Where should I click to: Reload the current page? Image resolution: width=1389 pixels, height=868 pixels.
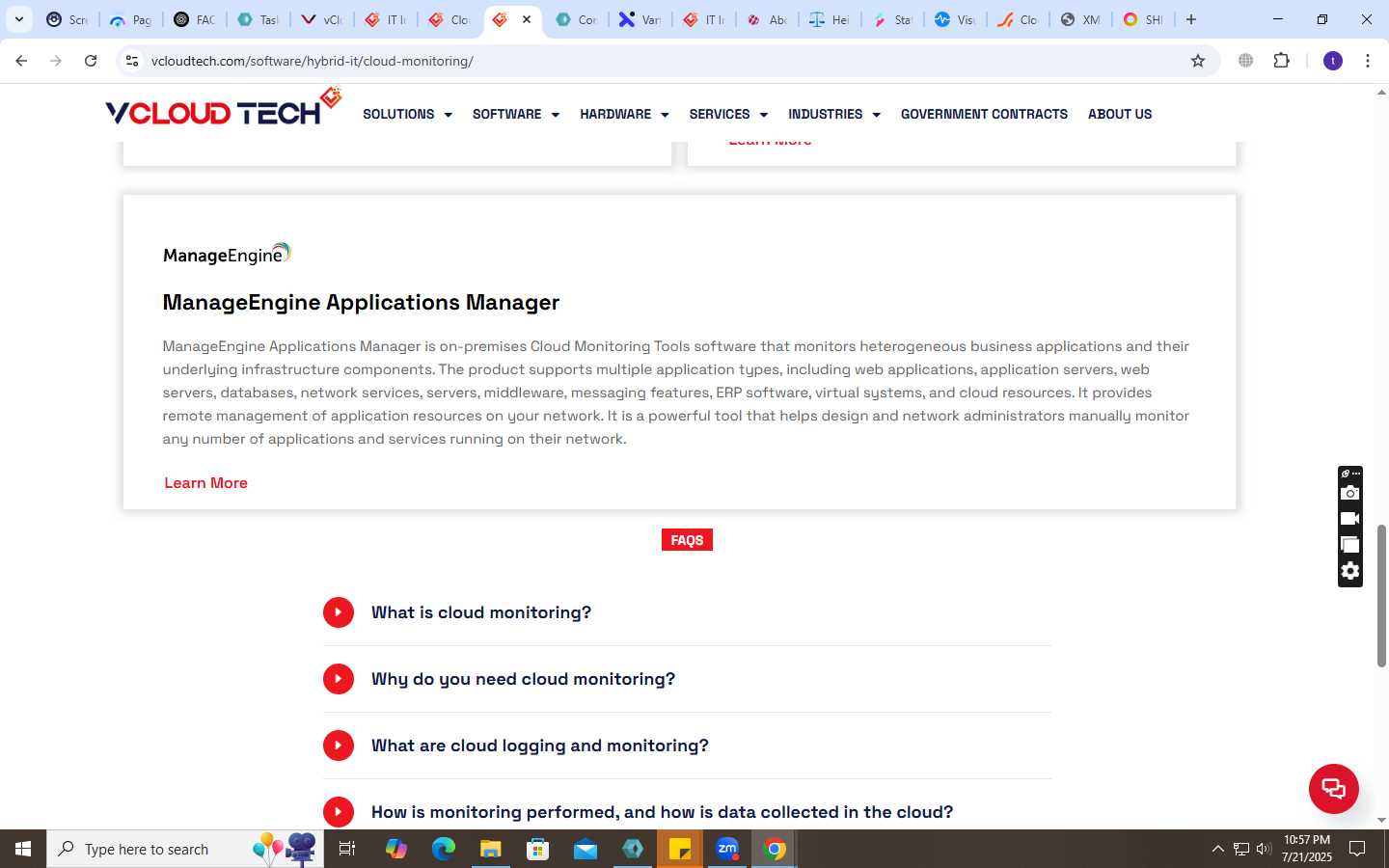[91, 61]
